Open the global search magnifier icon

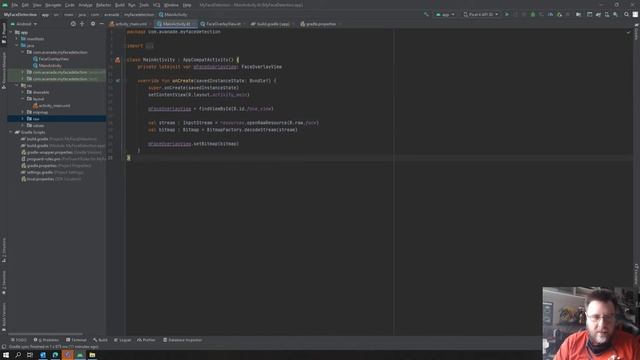(627, 14)
